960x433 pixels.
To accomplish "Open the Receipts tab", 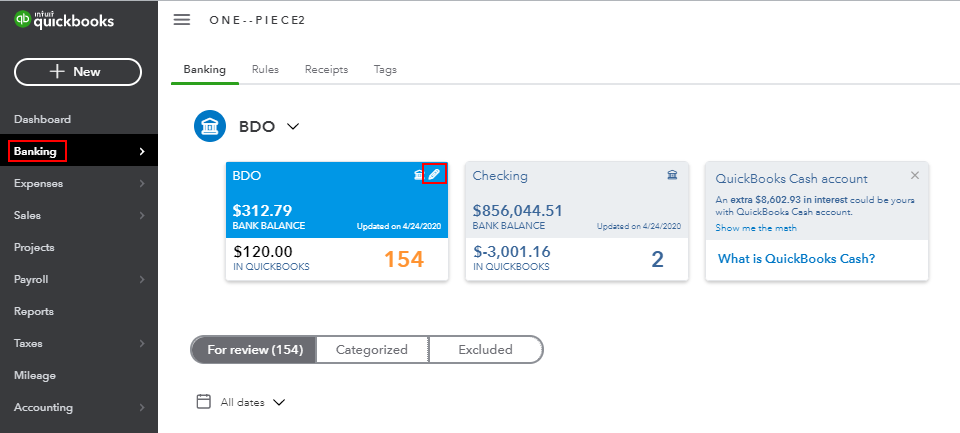I will pyautogui.click(x=326, y=70).
